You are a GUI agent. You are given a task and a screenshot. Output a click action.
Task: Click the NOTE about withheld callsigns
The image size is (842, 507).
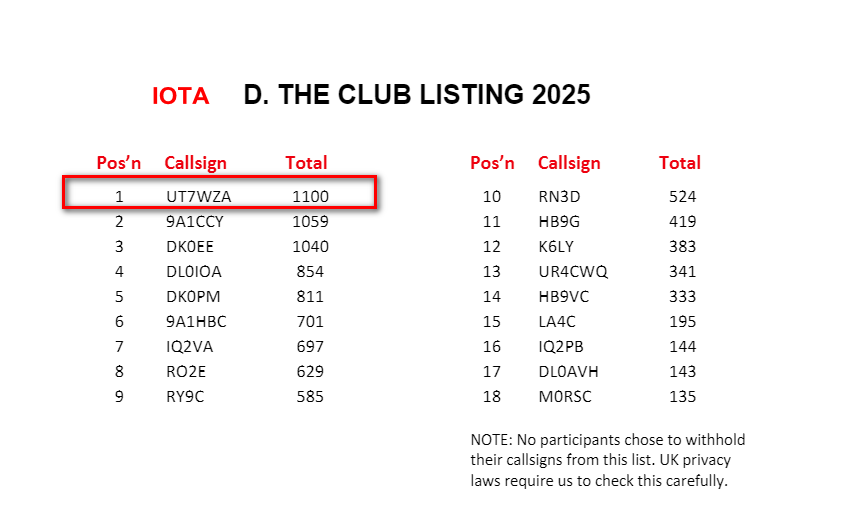tap(608, 460)
